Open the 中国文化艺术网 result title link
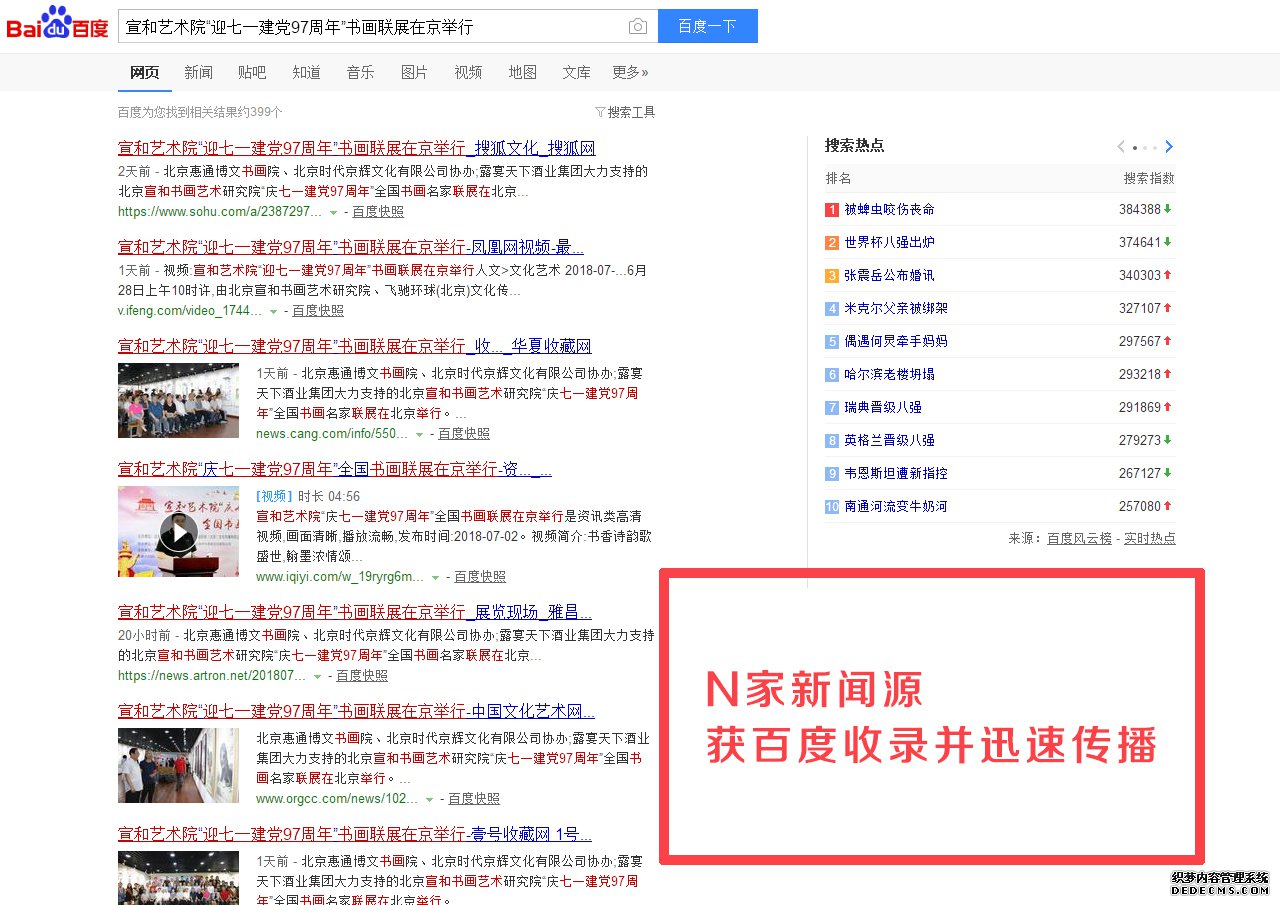This screenshot has width=1280, height=905. coord(356,712)
